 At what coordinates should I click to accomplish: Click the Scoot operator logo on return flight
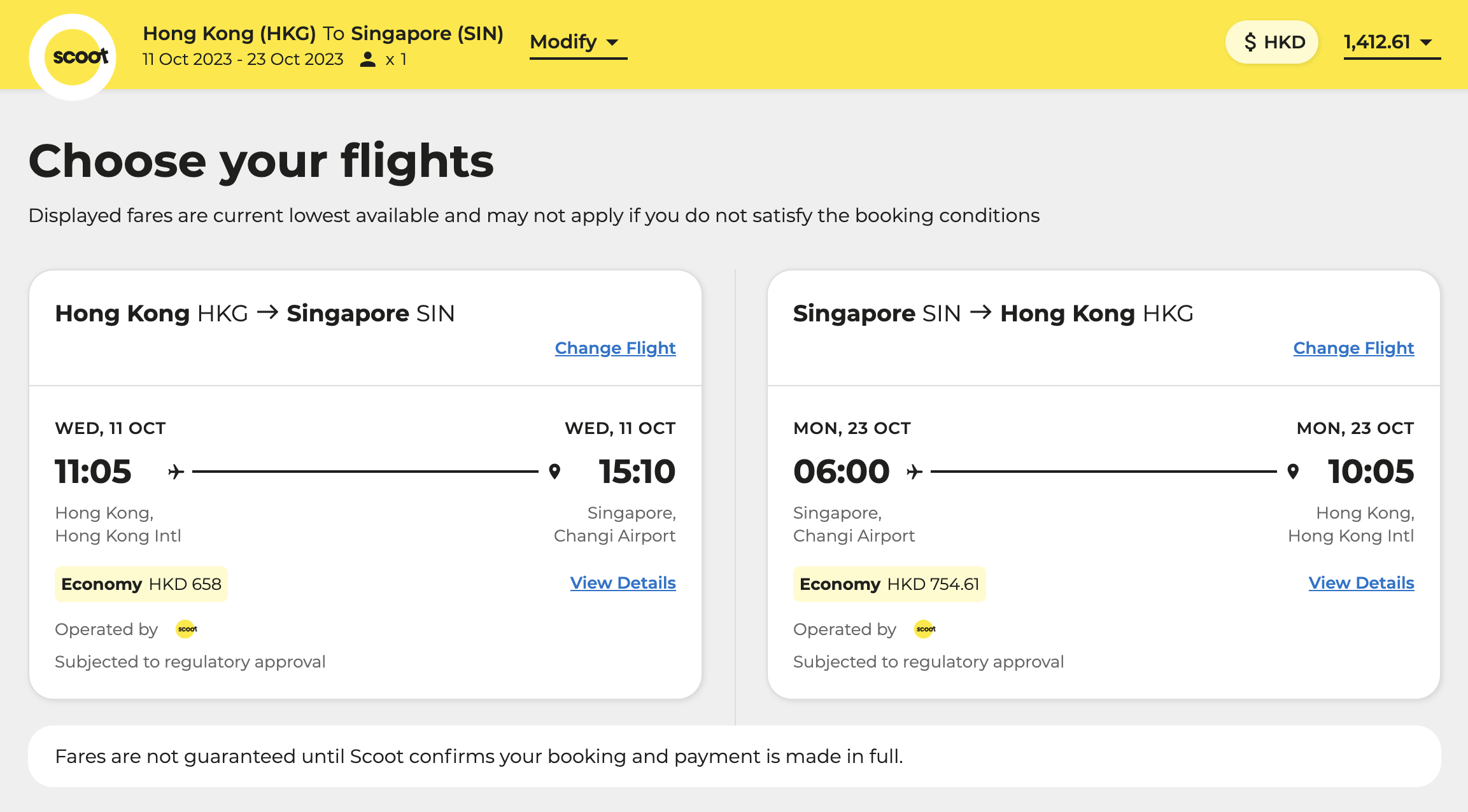tap(925, 629)
